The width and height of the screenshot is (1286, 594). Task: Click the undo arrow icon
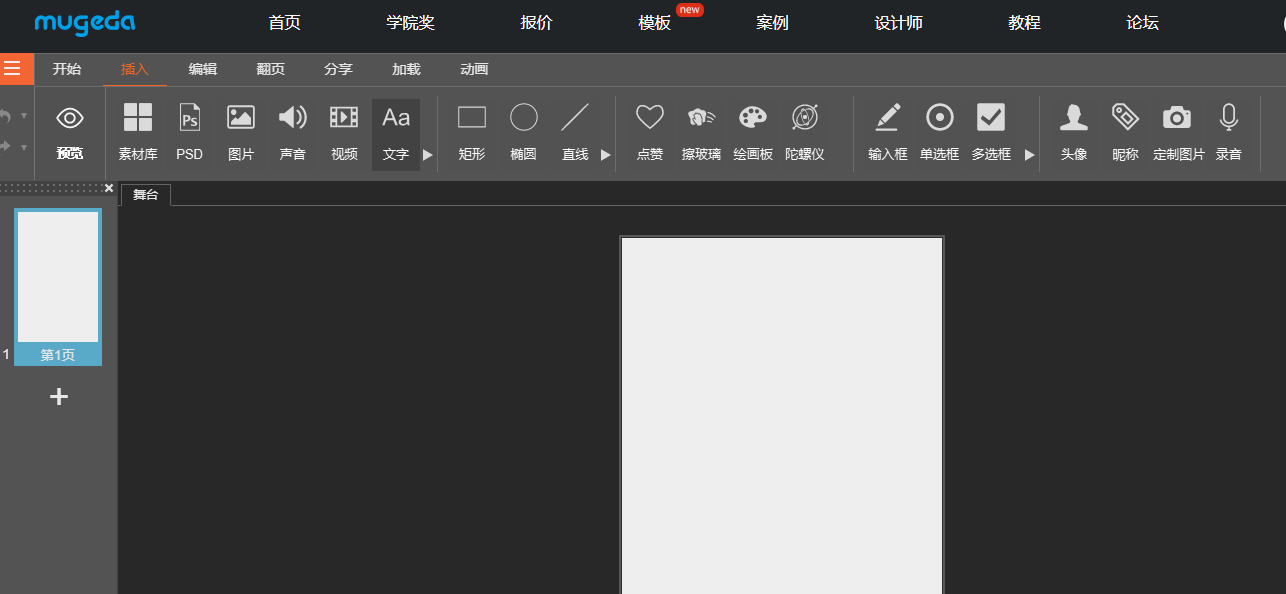point(5,116)
